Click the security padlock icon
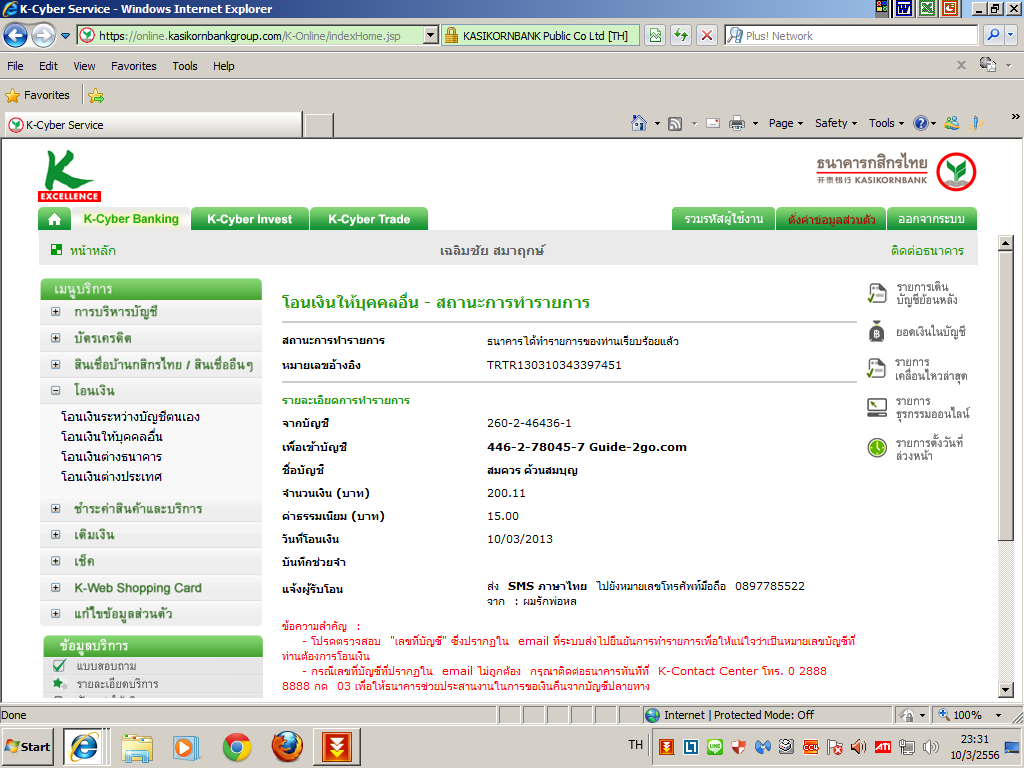 coord(451,35)
